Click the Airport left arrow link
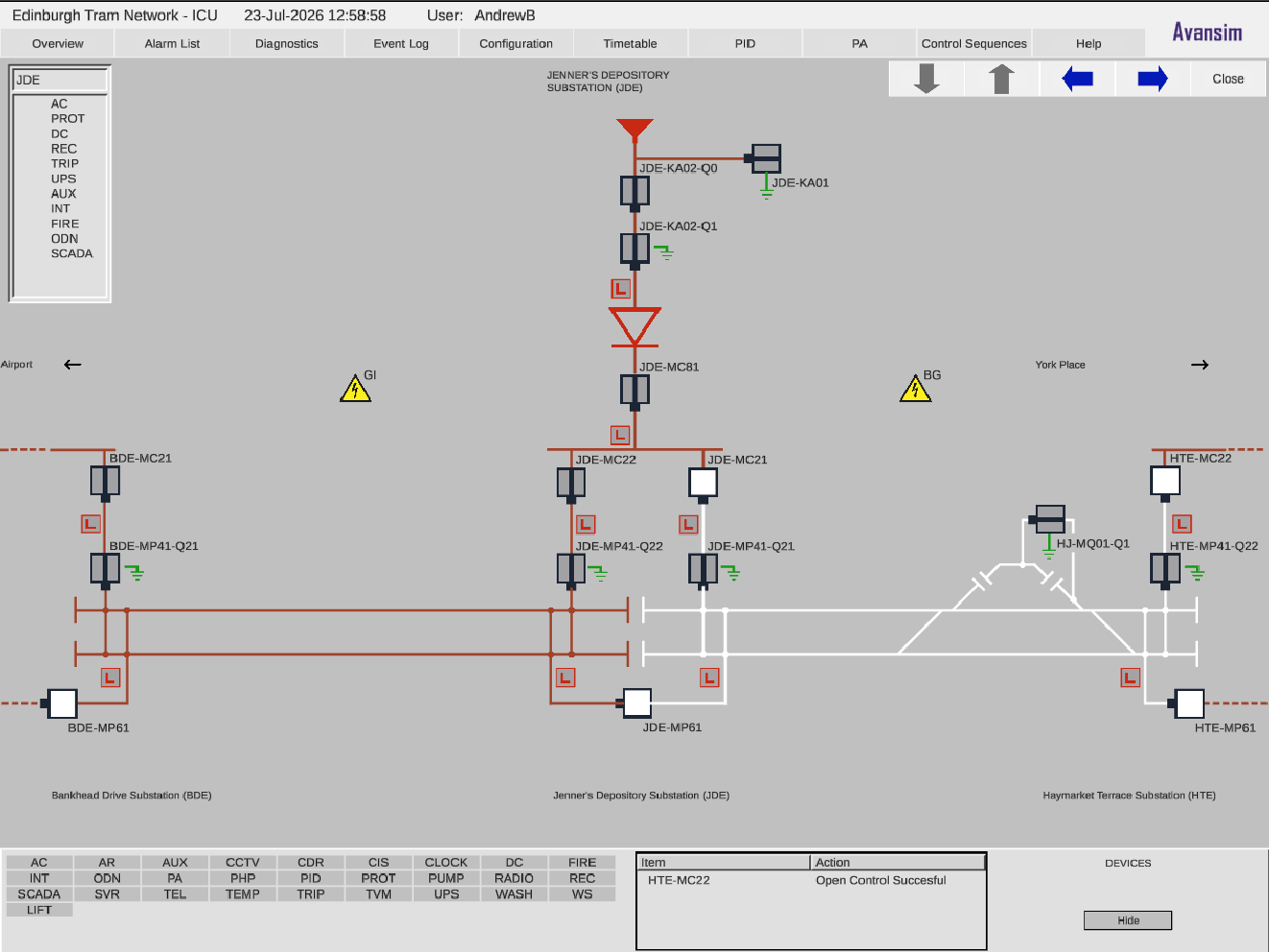 tap(73, 365)
